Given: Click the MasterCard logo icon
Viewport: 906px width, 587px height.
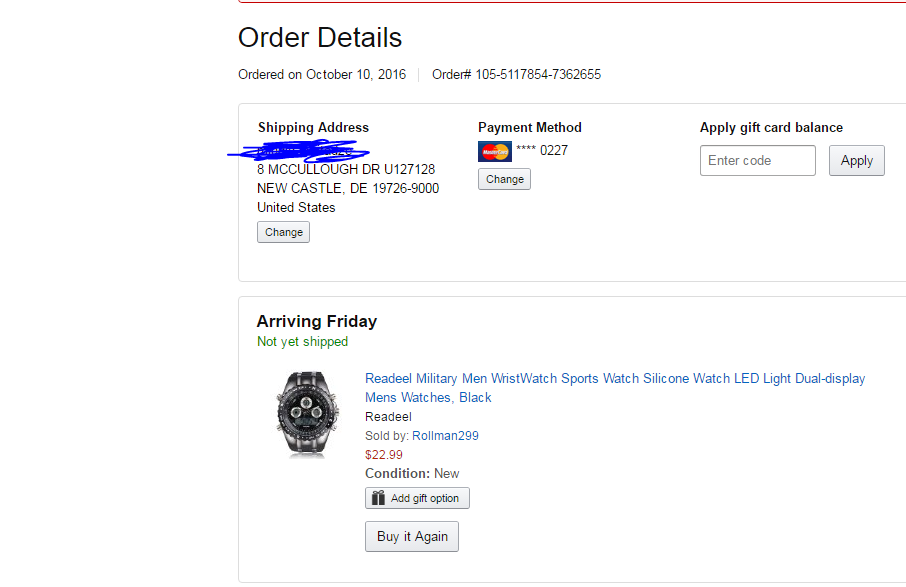Looking at the screenshot, I should [x=494, y=152].
